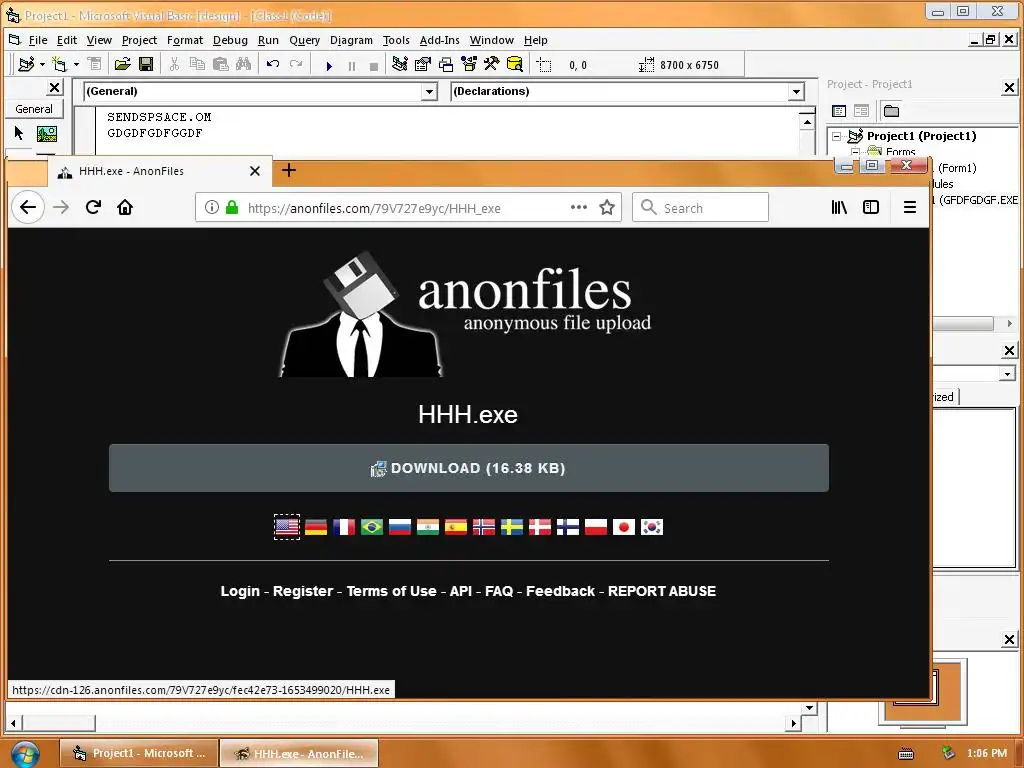Screen dimensions: 1024x768
Task: Toggle the browser sidebar icon
Action: (871, 207)
